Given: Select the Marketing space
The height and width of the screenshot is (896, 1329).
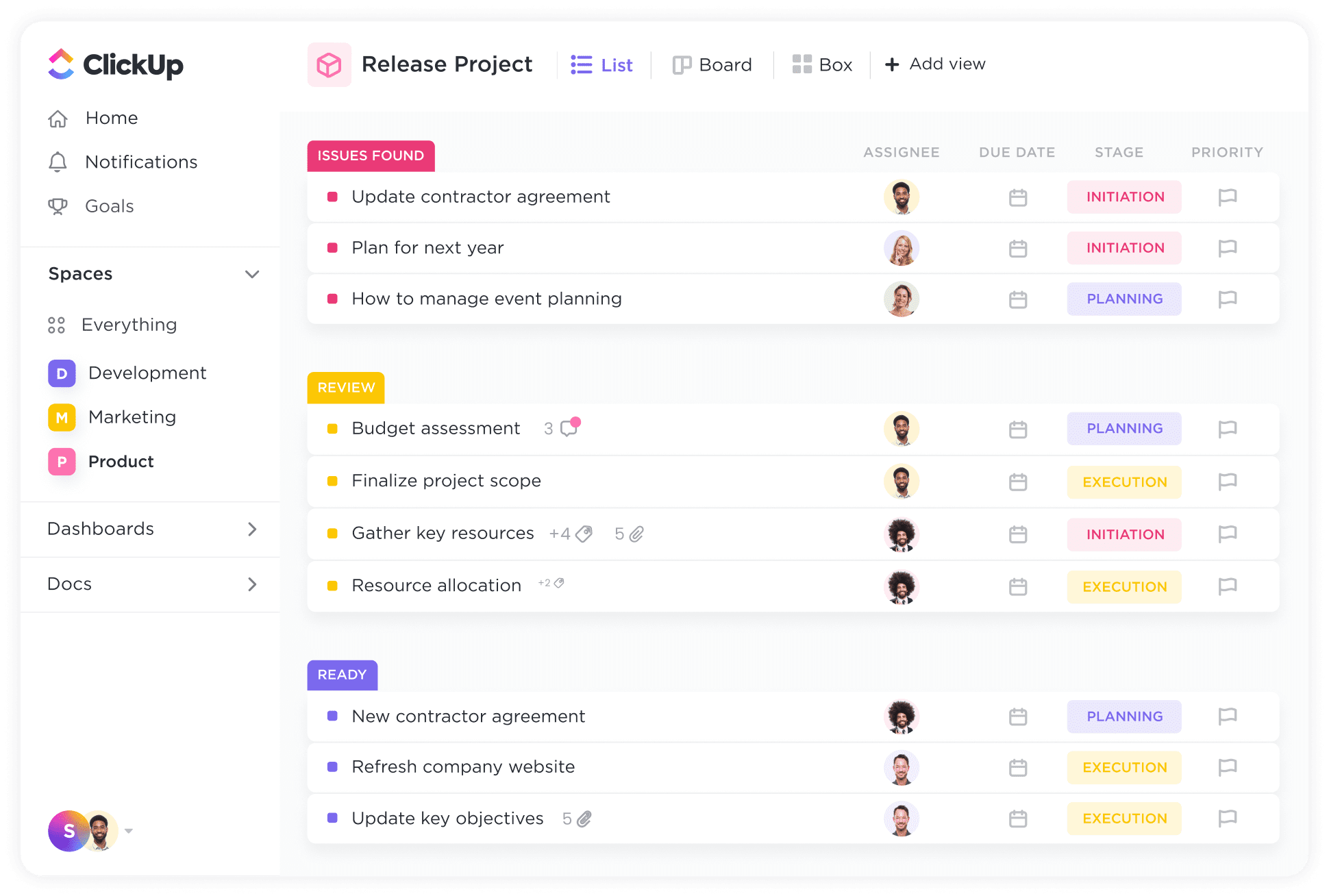Looking at the screenshot, I should coord(130,416).
